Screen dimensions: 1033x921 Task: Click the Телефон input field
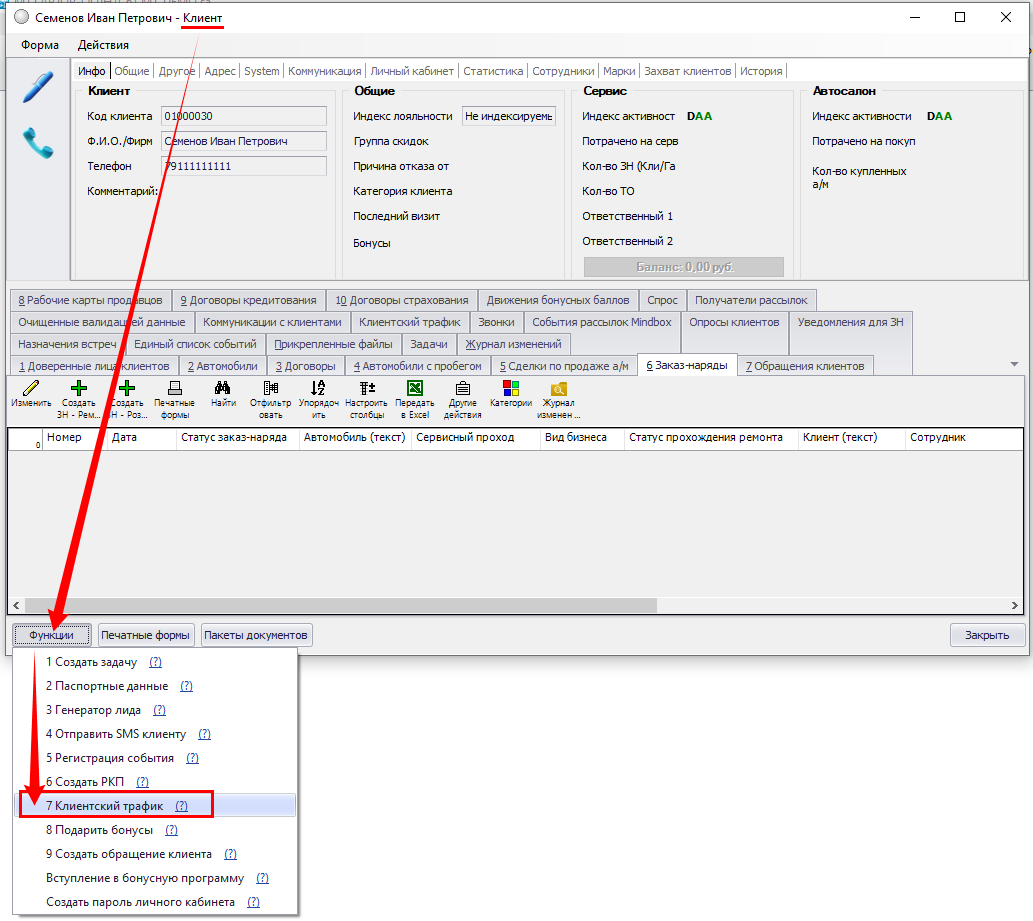pyautogui.click(x=244, y=166)
